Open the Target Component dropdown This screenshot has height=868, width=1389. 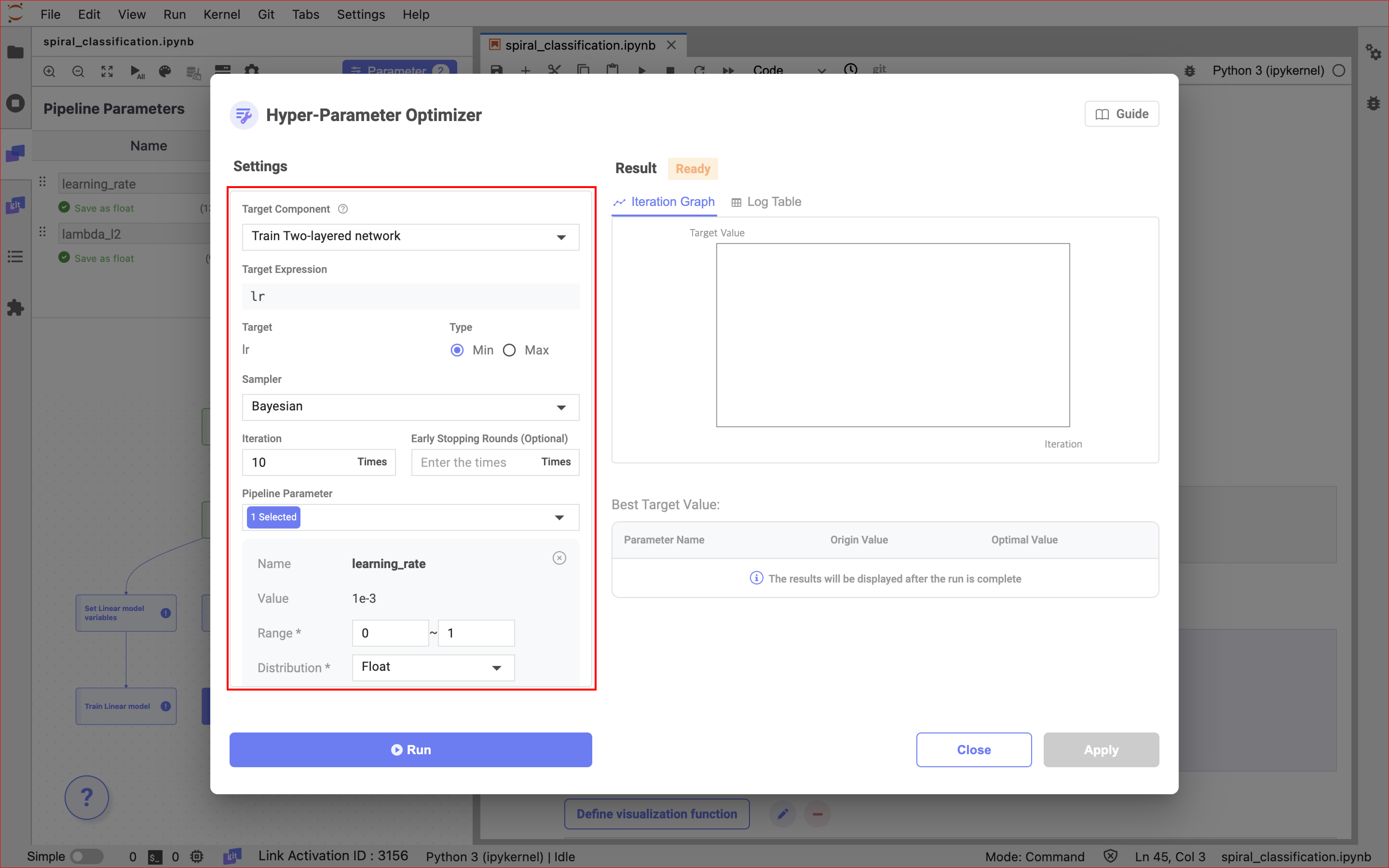tap(410, 237)
